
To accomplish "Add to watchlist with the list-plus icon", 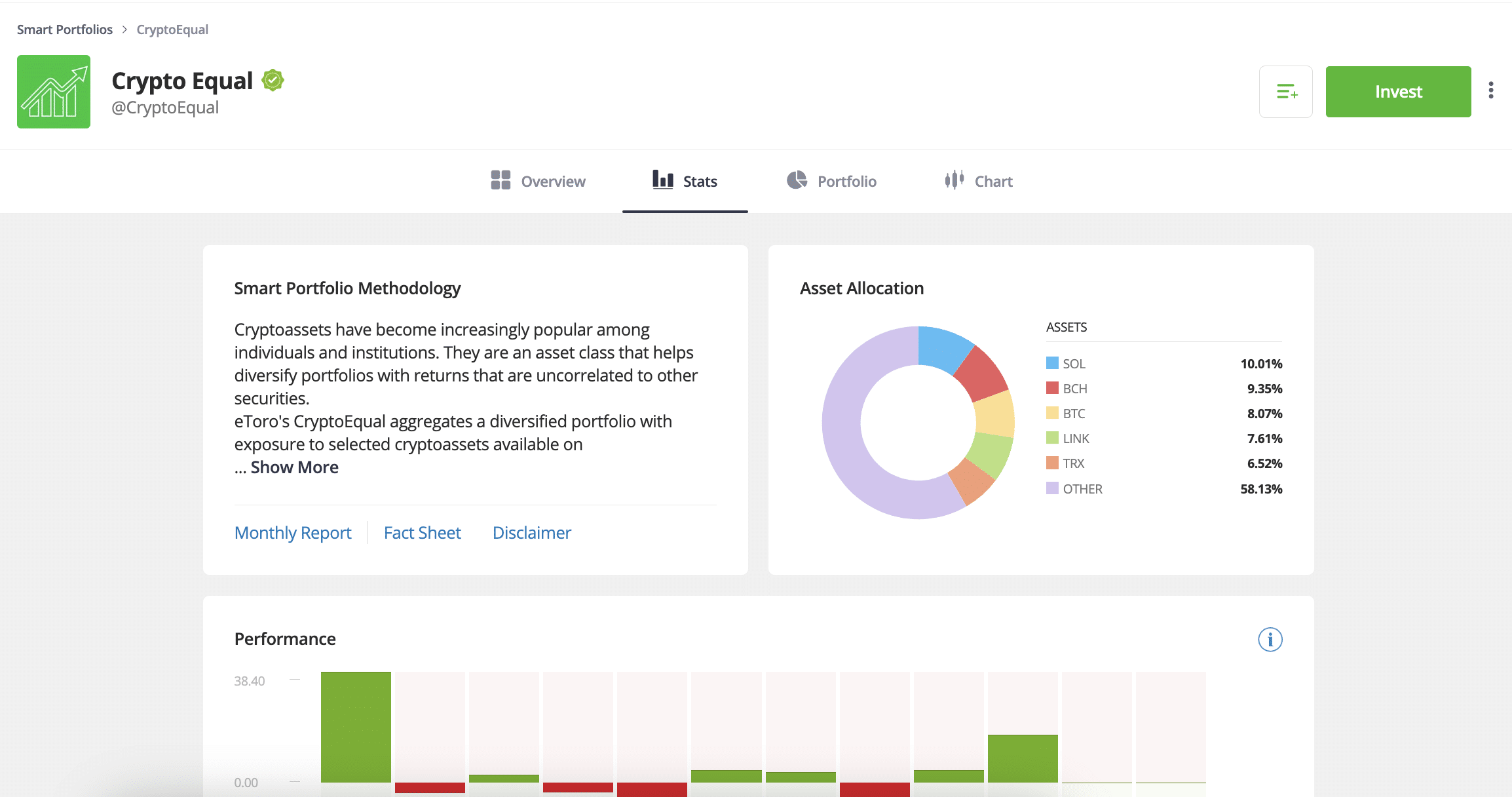I will (1285, 92).
